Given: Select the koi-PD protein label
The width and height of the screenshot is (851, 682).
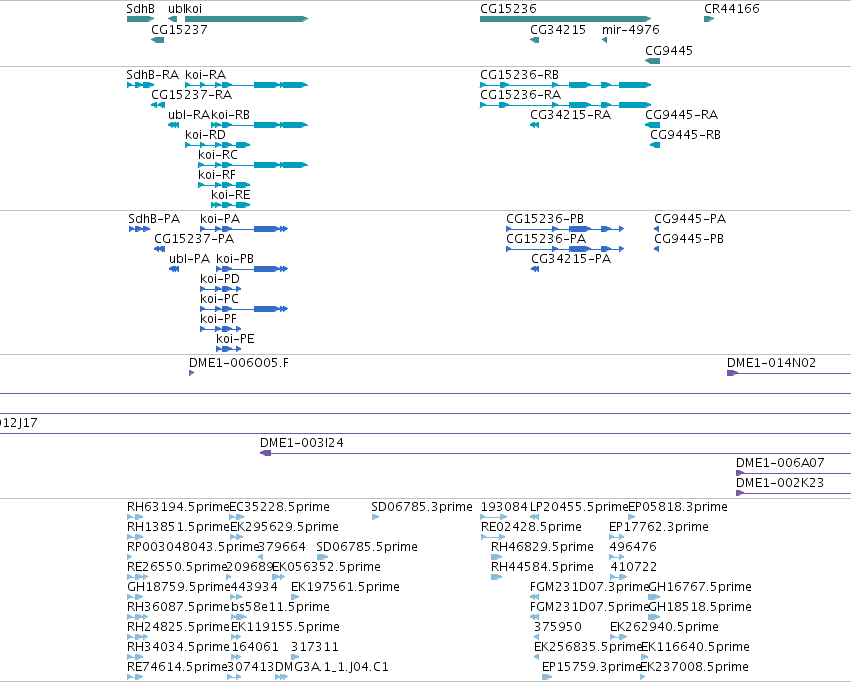Looking at the screenshot, I should (x=220, y=279).
